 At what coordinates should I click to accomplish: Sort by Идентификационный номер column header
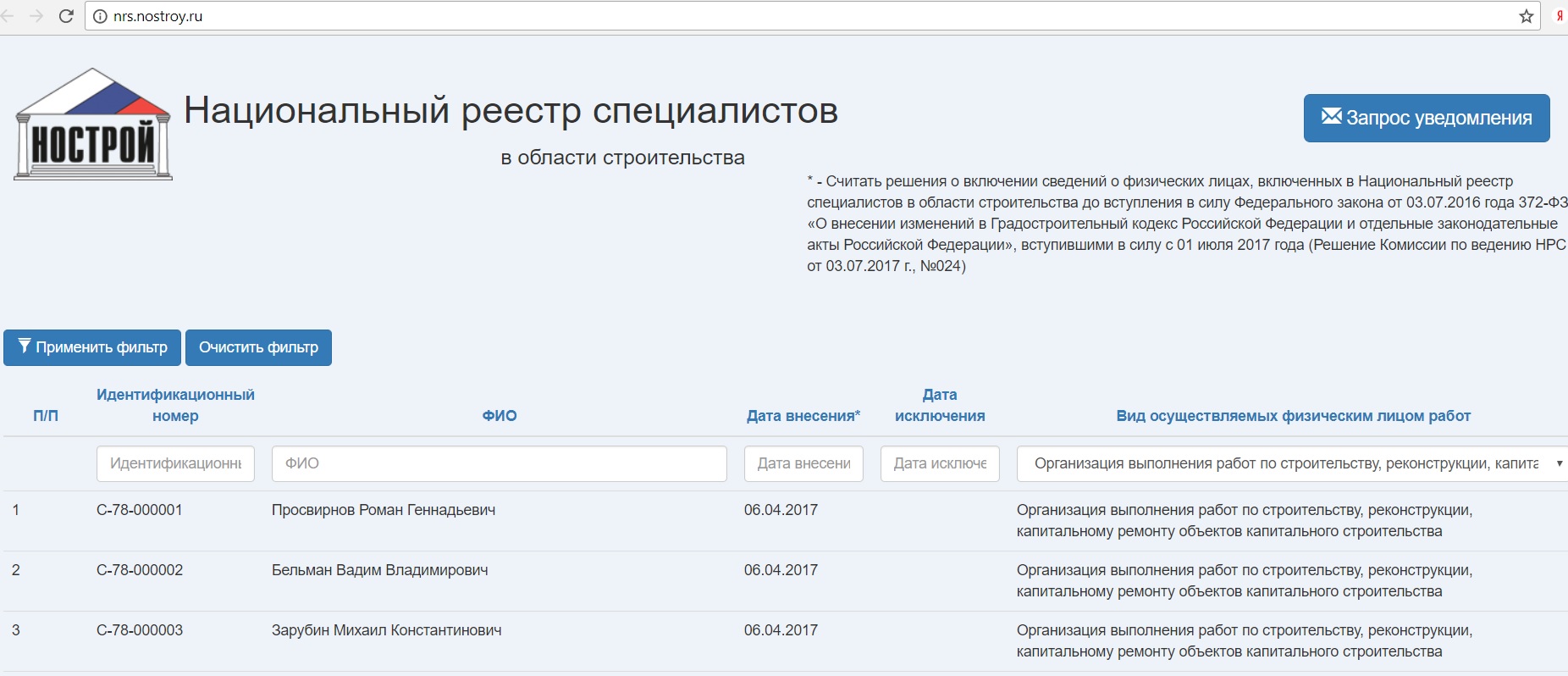coord(175,405)
